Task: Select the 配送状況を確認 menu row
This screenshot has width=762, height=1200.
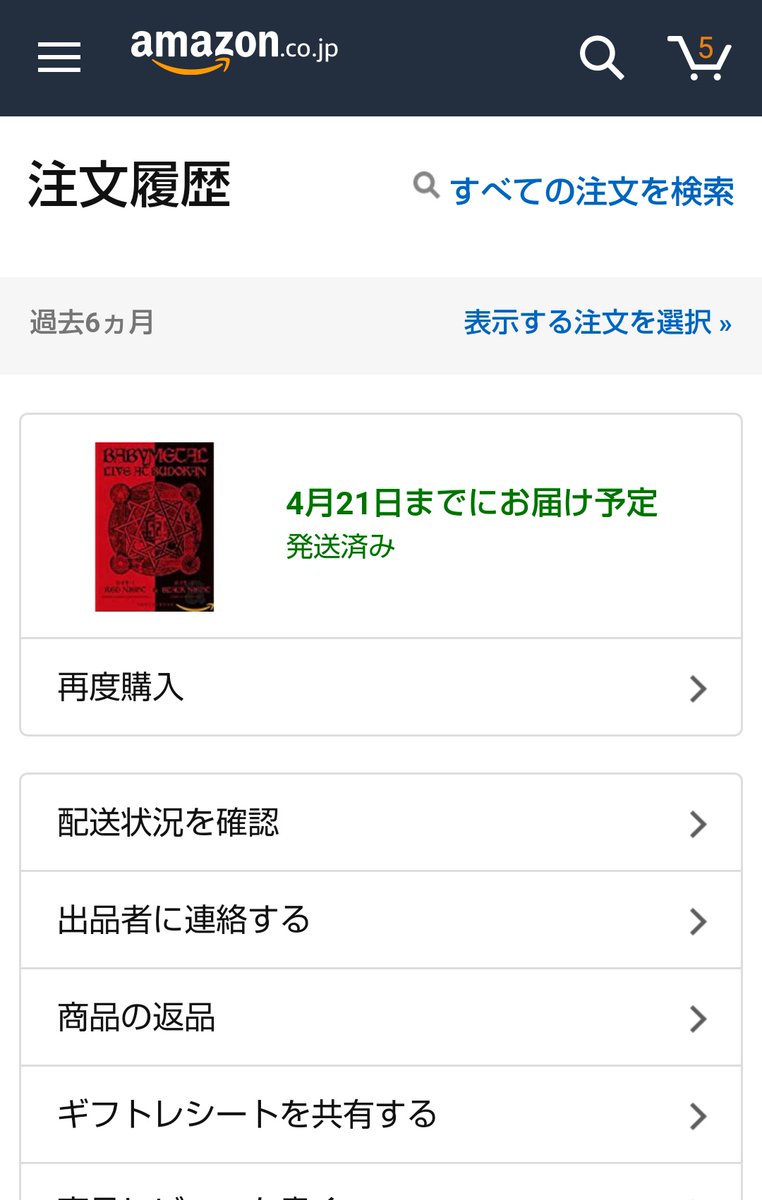Action: [x=381, y=823]
